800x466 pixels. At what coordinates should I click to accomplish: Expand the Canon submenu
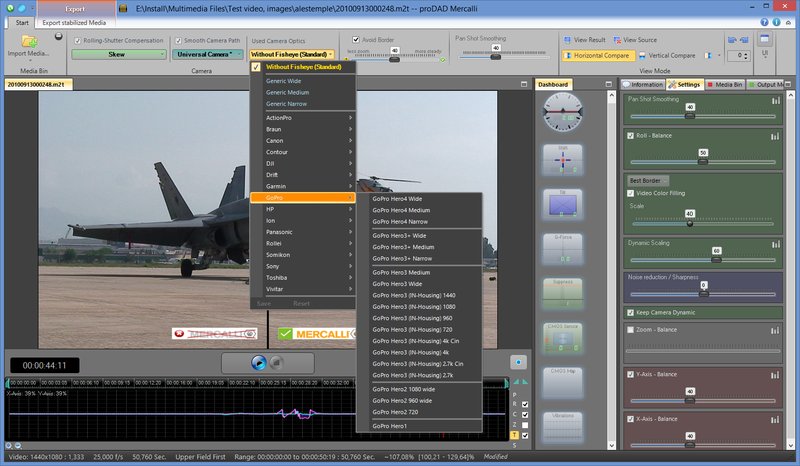click(303, 141)
